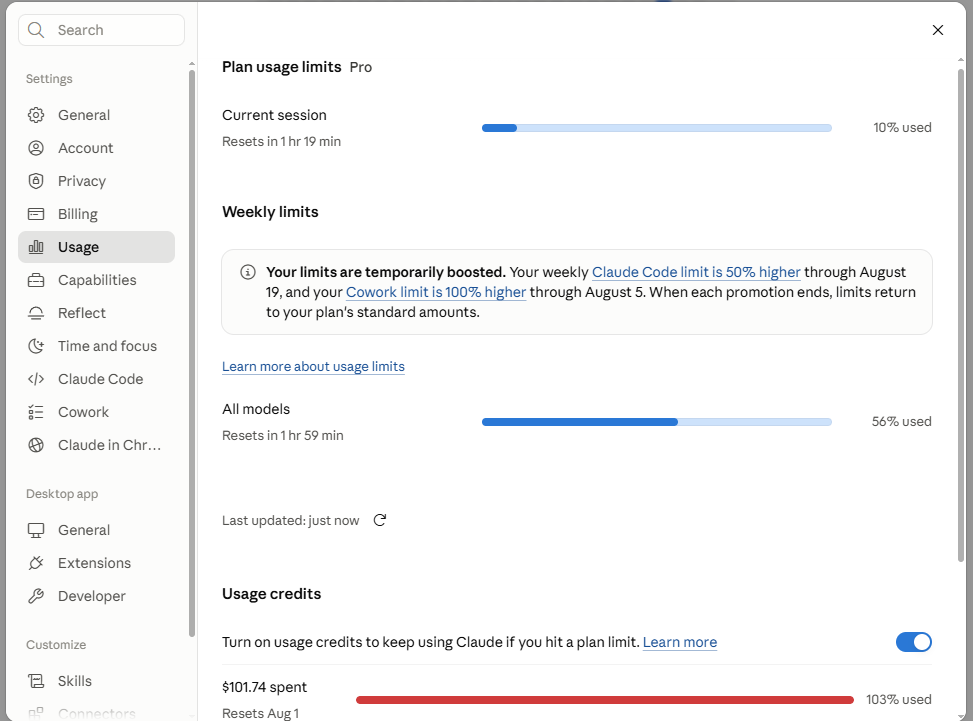This screenshot has height=721, width=973.
Task: Click 'Resets in 1 hr 59 min' text
Action: tap(282, 436)
